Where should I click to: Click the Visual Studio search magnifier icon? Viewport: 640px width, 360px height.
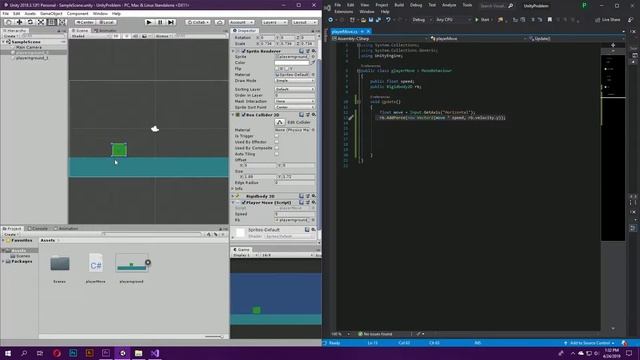[510, 6]
